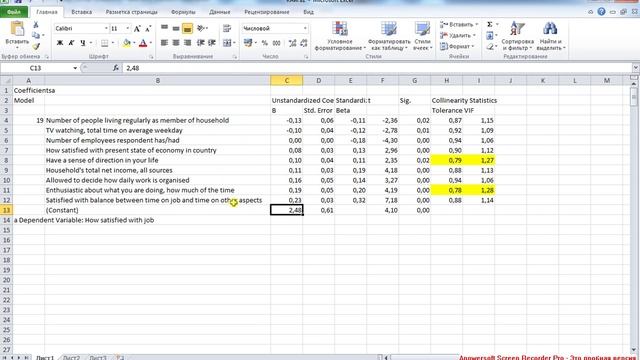Switch to the Вставка ribbon tab

click(x=82, y=12)
